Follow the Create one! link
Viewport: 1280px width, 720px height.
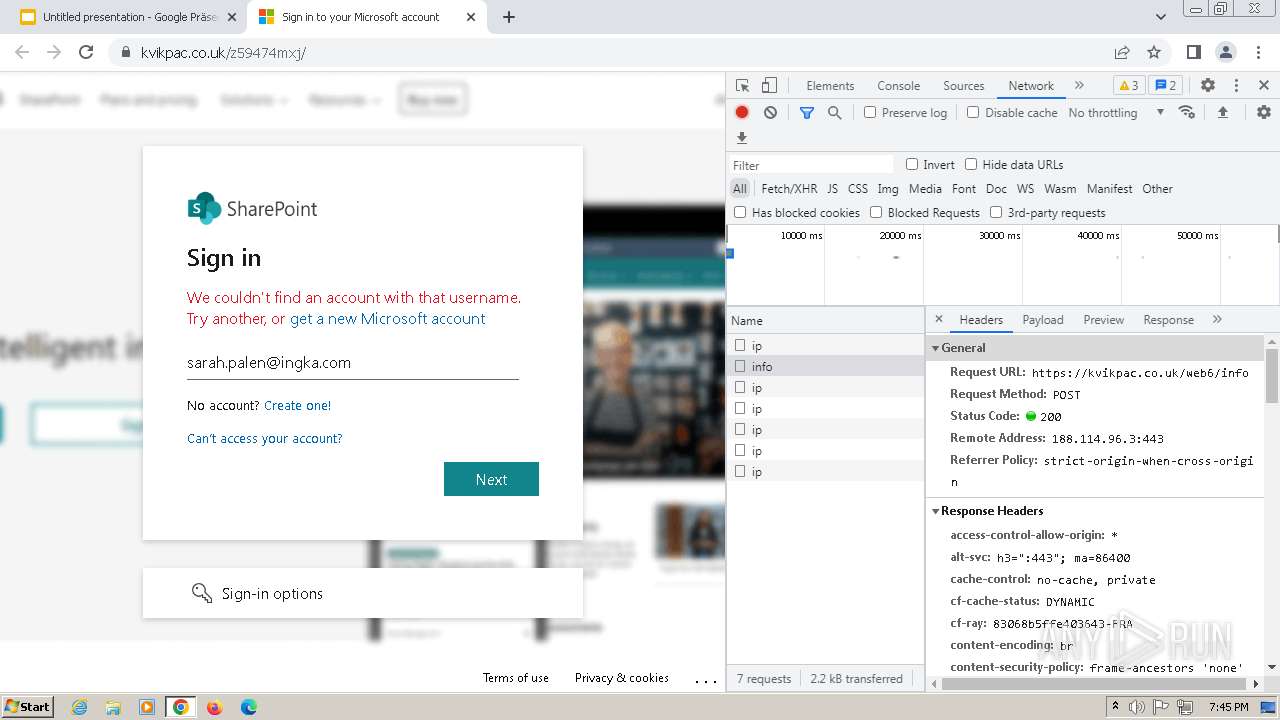point(297,405)
